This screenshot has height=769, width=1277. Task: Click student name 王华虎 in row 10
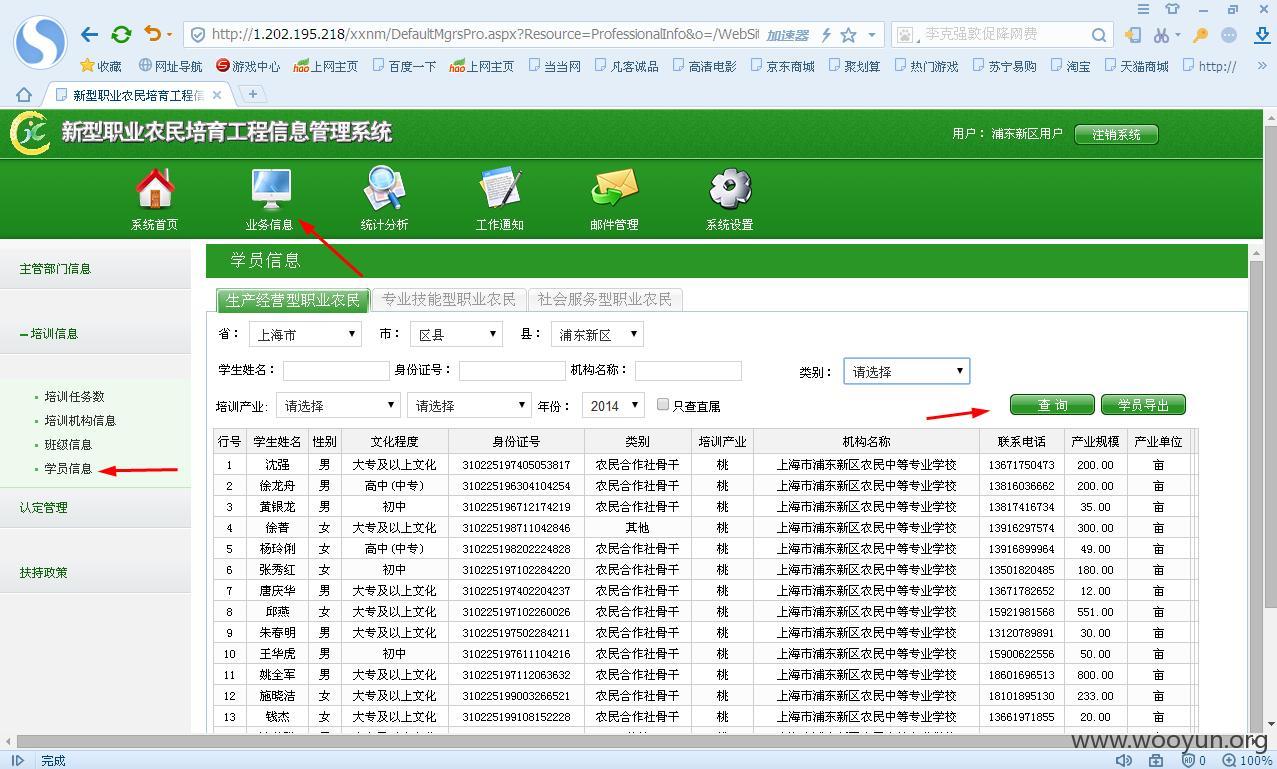coord(277,654)
